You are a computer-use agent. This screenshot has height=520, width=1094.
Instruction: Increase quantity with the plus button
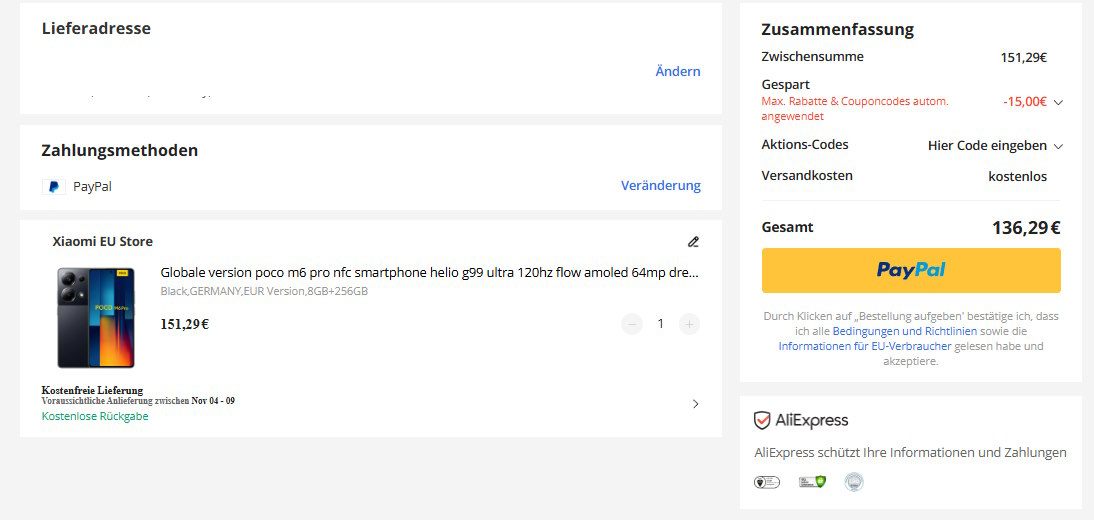689,324
